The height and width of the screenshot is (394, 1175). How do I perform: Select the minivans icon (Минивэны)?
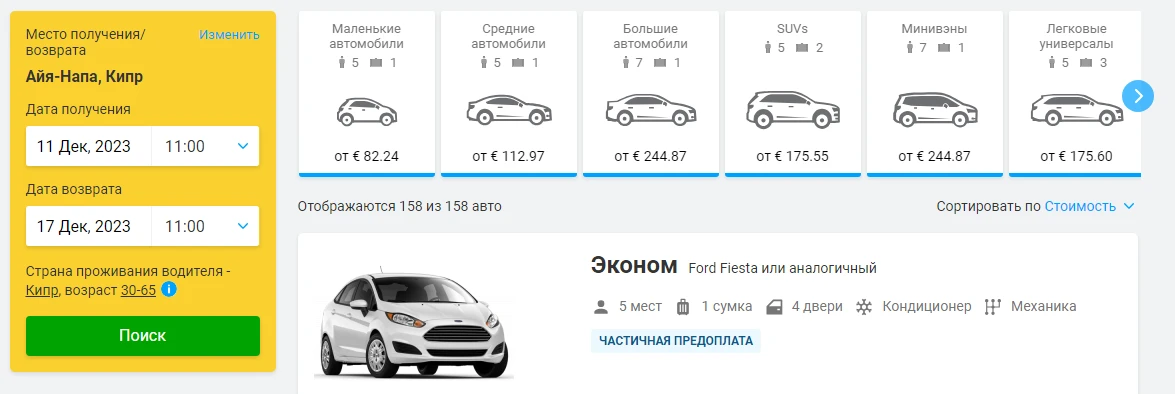[934, 109]
